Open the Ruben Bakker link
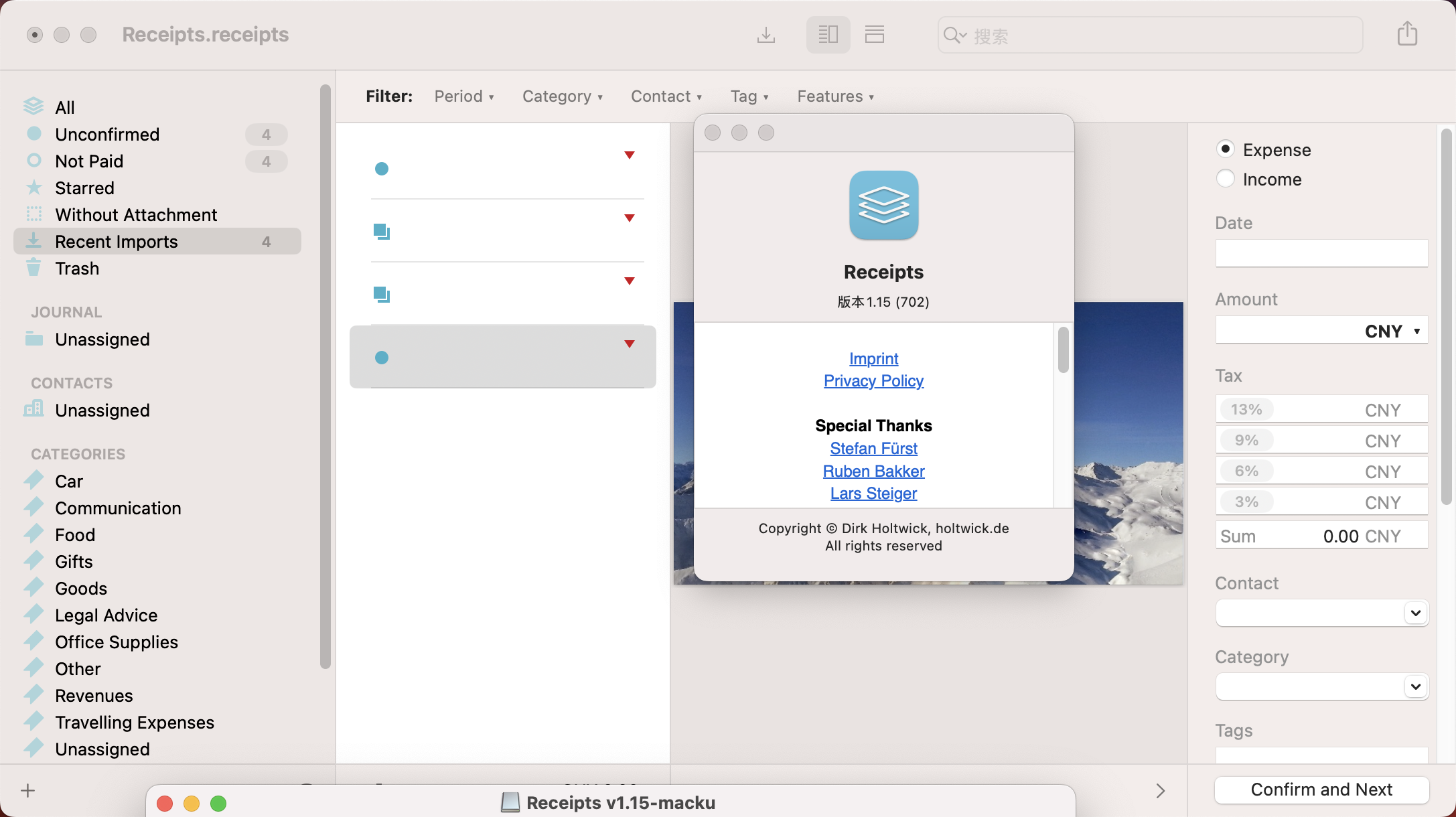1456x817 pixels. (873, 471)
